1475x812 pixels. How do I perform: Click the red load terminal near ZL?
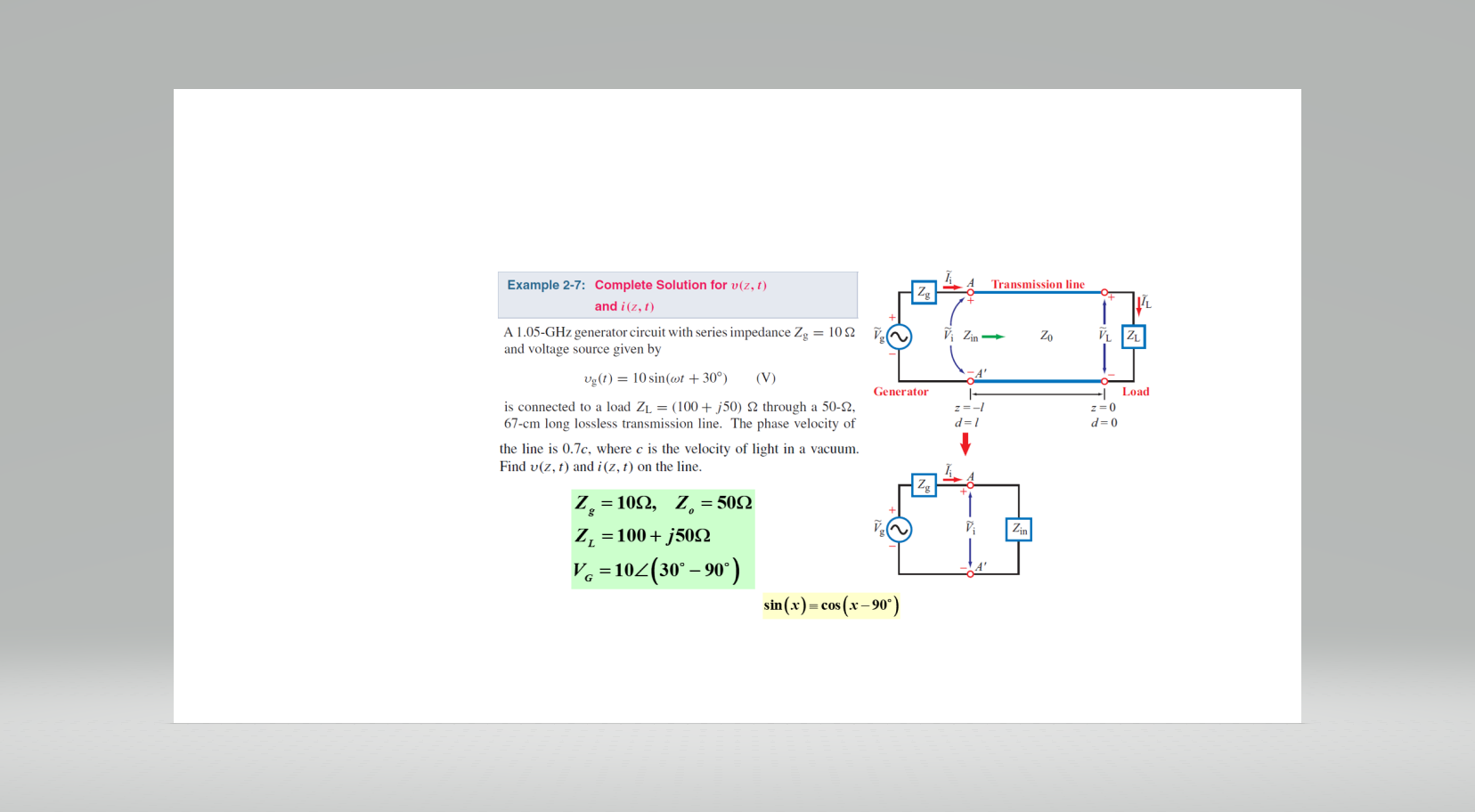[1105, 291]
